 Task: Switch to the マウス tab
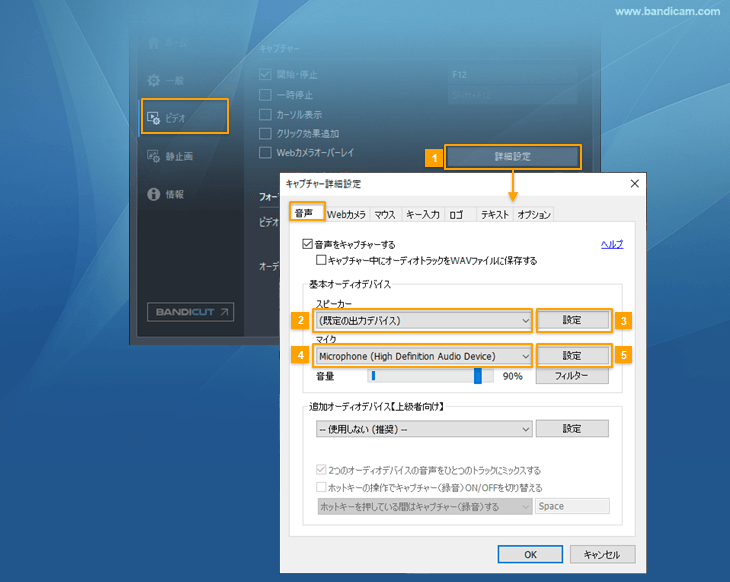coord(385,214)
